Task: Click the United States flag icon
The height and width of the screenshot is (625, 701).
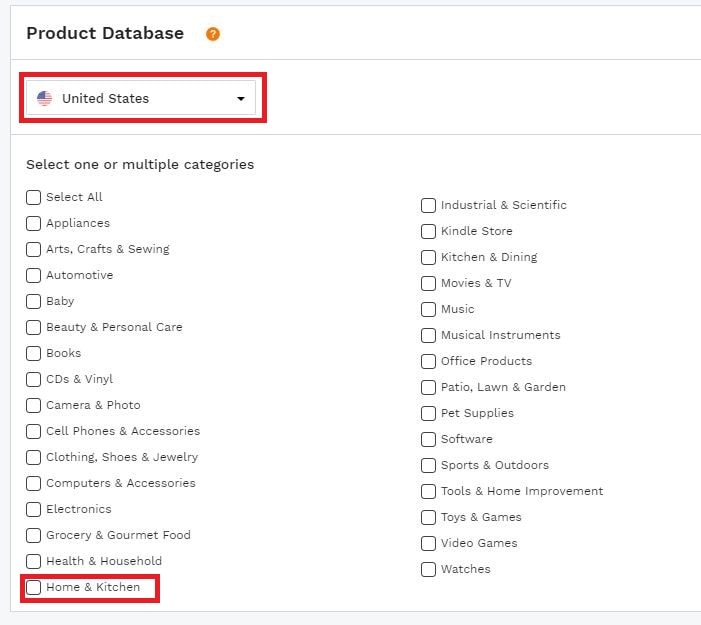Action: [44, 98]
